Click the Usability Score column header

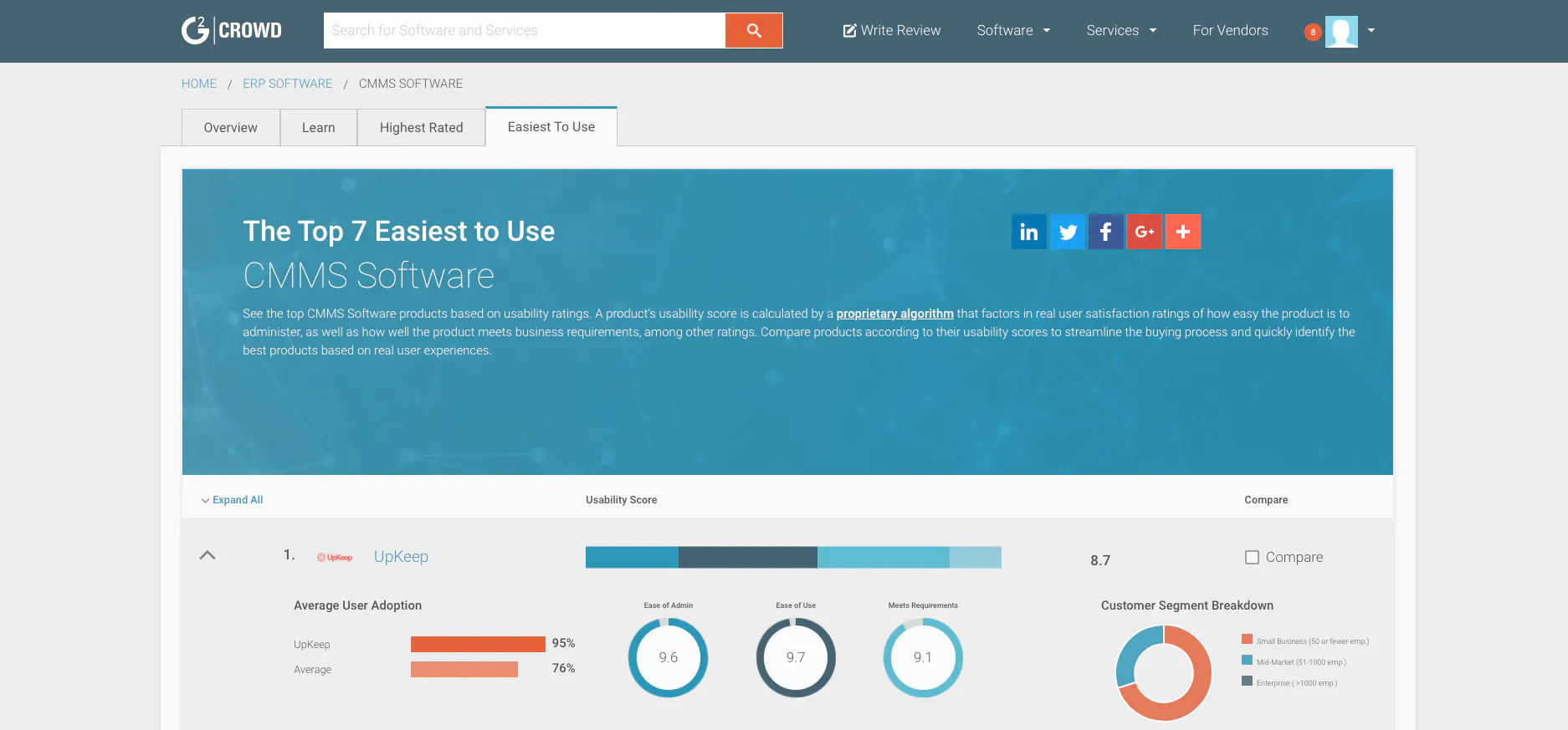(622, 500)
